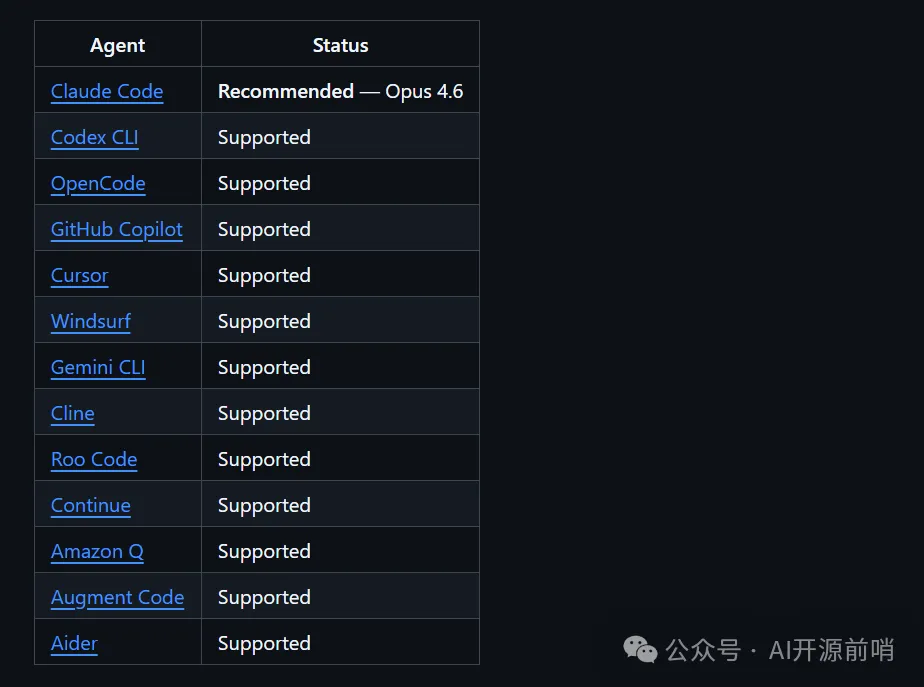Click the Cursor agent link

[80, 275]
